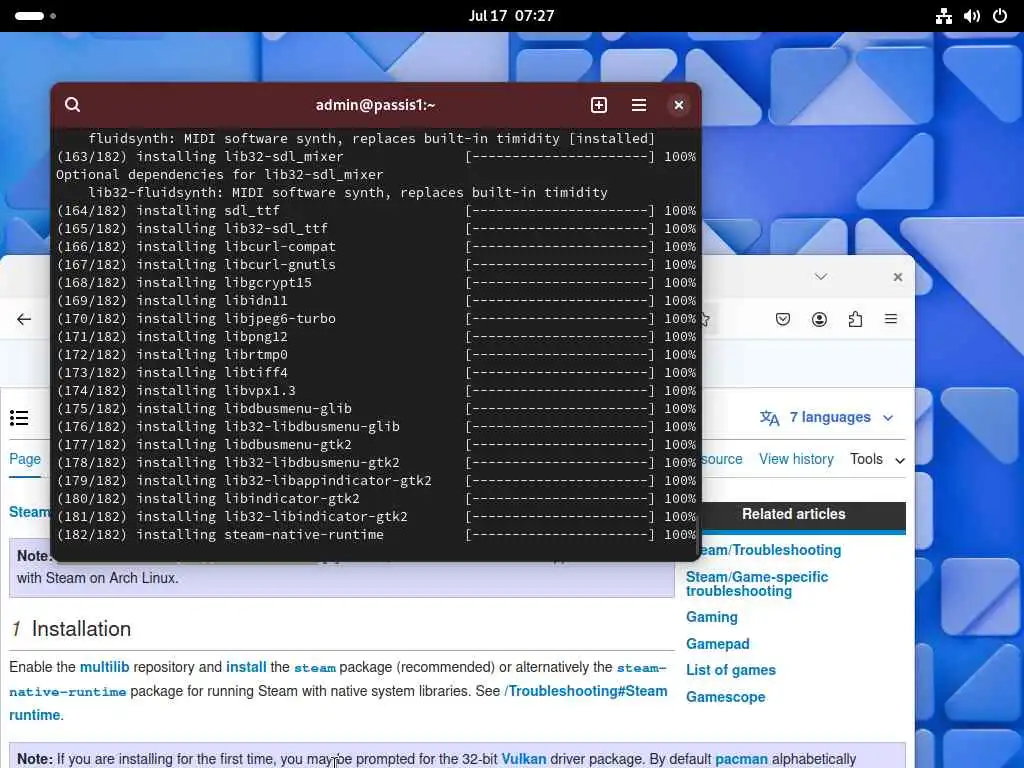The height and width of the screenshot is (768, 1024).
Task: Open the terminal hamburger menu
Action: 639,105
